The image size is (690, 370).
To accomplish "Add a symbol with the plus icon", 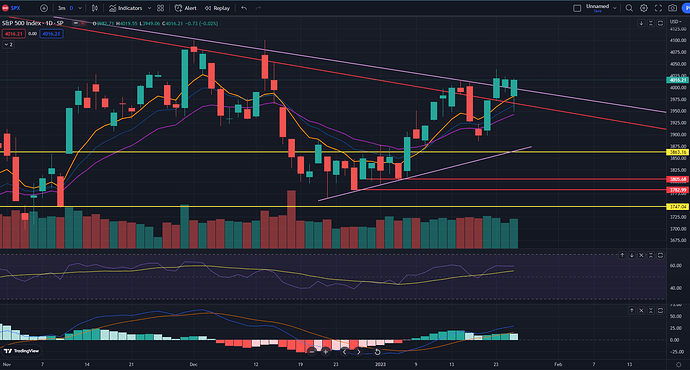I will point(44,8).
